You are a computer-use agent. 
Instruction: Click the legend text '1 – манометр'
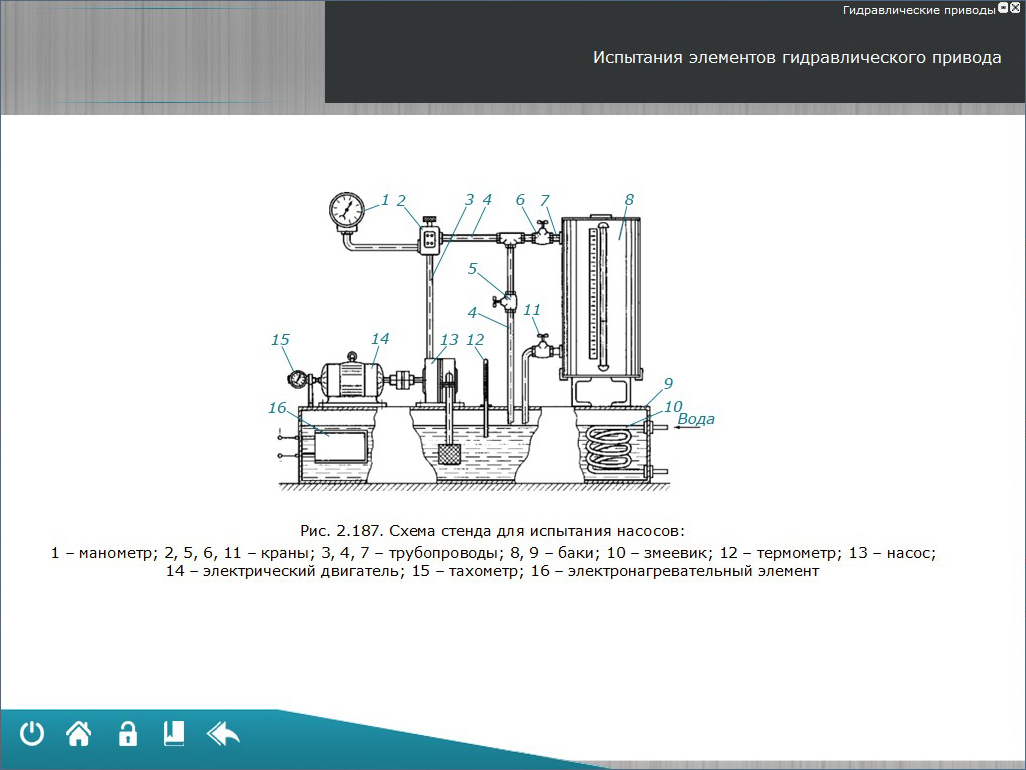[x=103, y=553]
